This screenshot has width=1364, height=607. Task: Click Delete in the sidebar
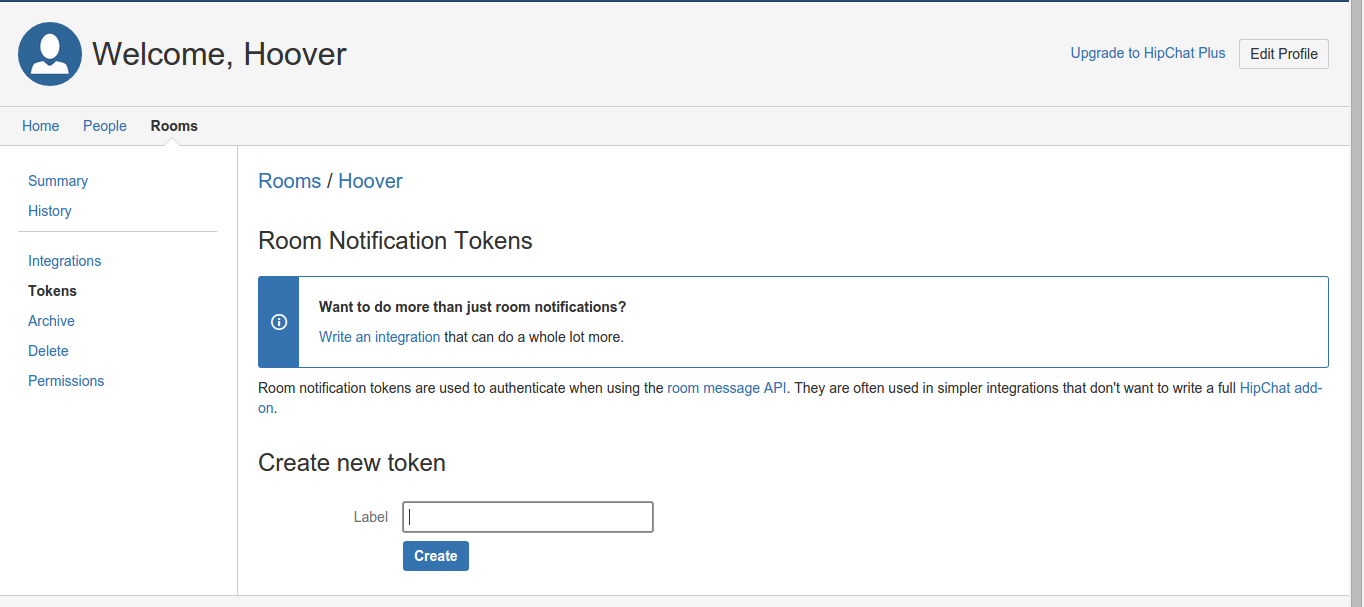coord(49,351)
